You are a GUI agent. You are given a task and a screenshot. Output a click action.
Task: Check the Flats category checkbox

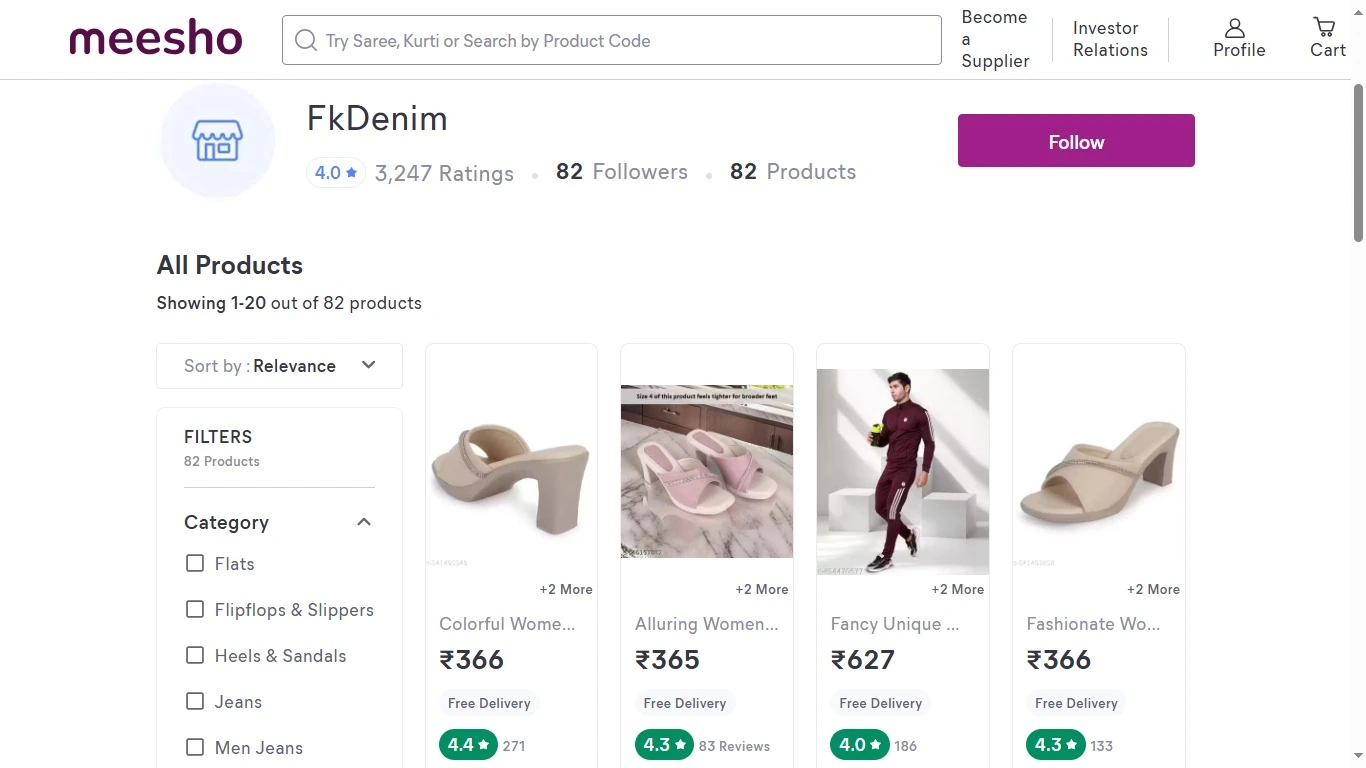point(195,564)
